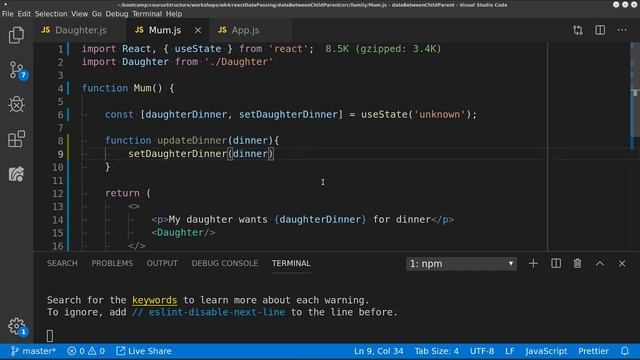Screen dimensions: 640x360
Task: Open the View menu
Action: 80,14
